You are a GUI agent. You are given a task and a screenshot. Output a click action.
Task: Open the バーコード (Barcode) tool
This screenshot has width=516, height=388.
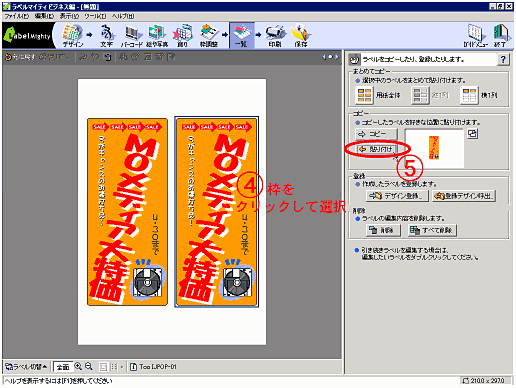coord(132,35)
